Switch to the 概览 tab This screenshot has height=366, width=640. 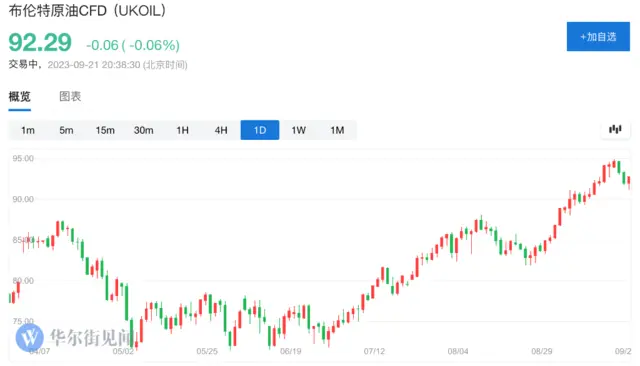click(20, 97)
